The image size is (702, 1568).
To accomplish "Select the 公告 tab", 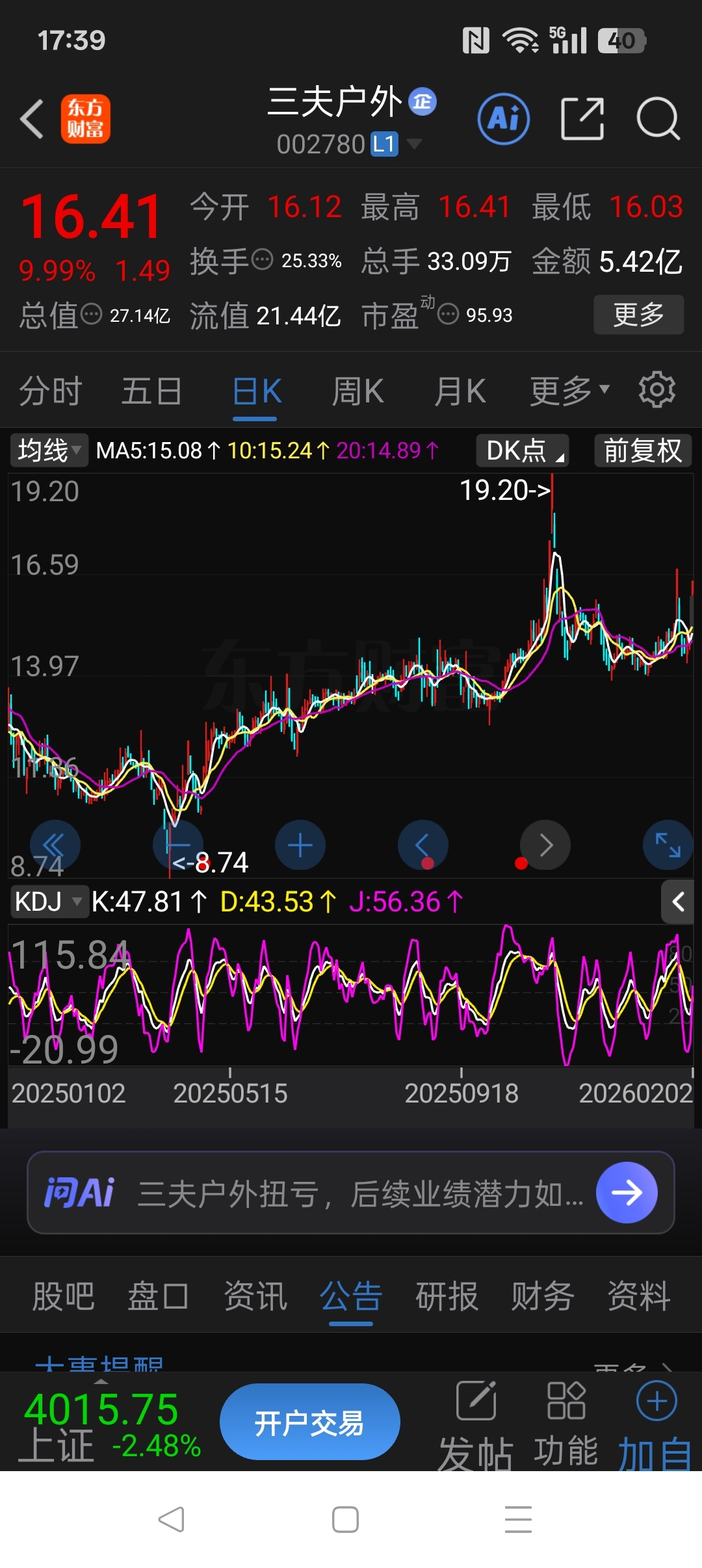I will [x=351, y=1296].
